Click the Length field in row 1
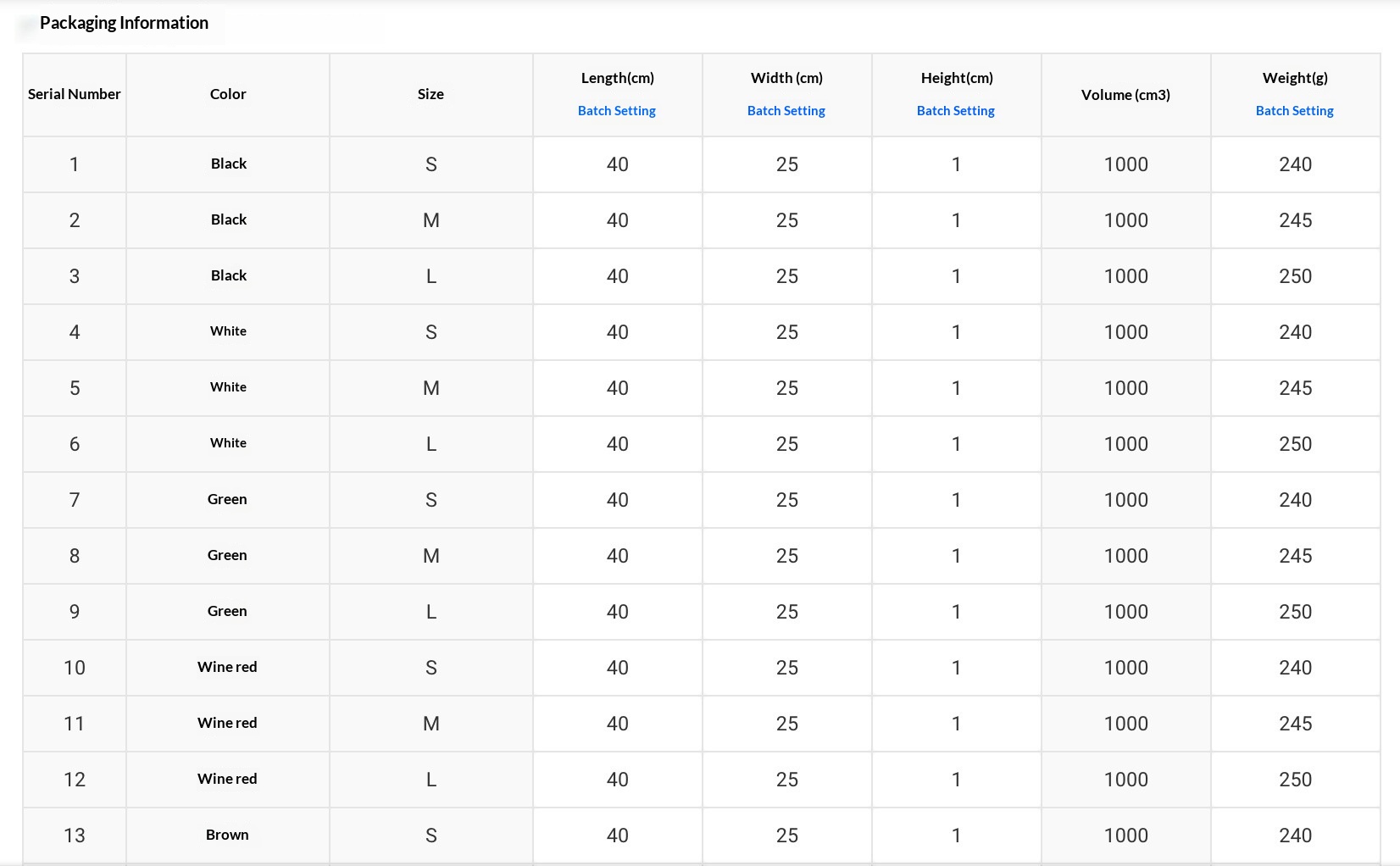 click(617, 164)
